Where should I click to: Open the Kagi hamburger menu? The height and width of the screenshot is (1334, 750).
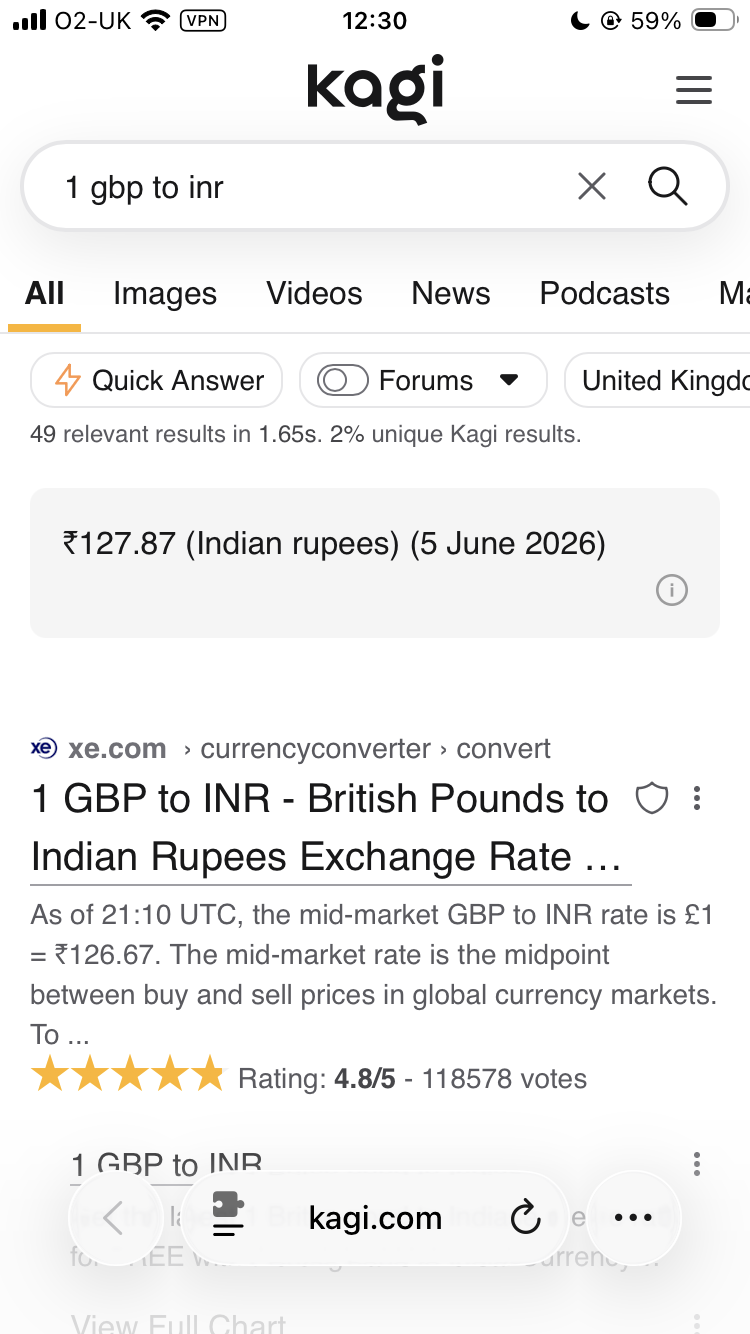pos(693,90)
